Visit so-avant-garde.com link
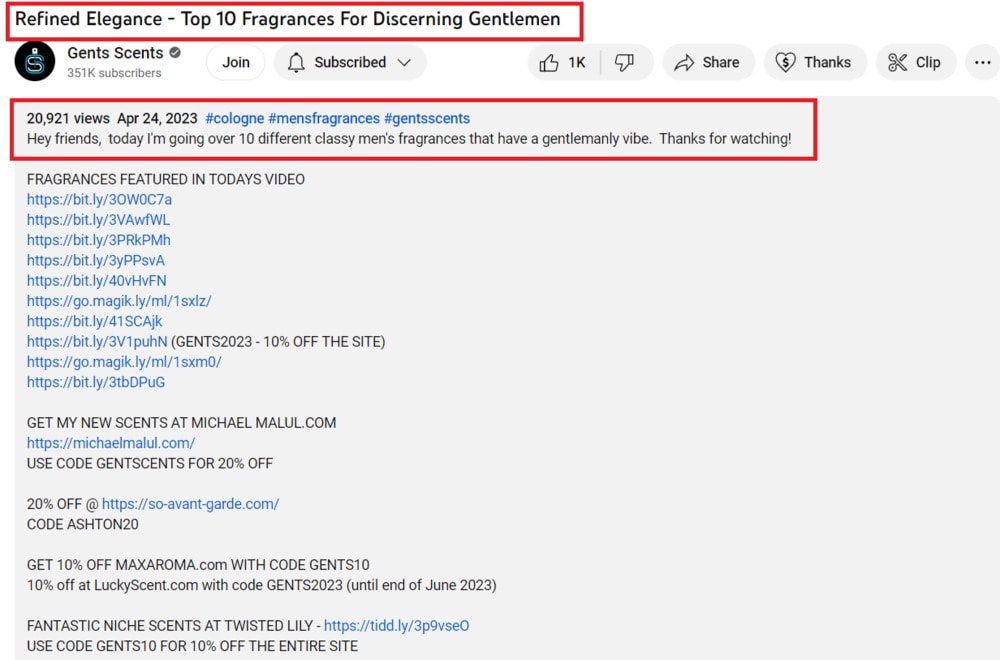The height and width of the screenshot is (660, 1000). pyautogui.click(x=190, y=504)
